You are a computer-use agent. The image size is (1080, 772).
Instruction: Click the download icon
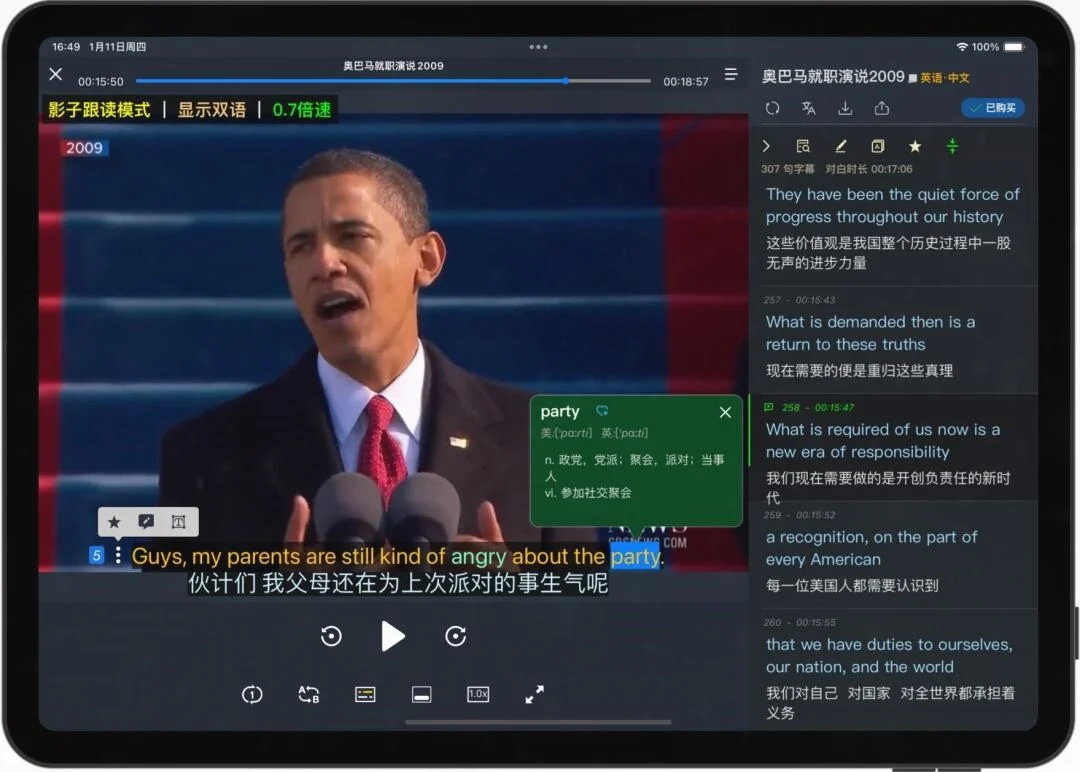[x=845, y=108]
